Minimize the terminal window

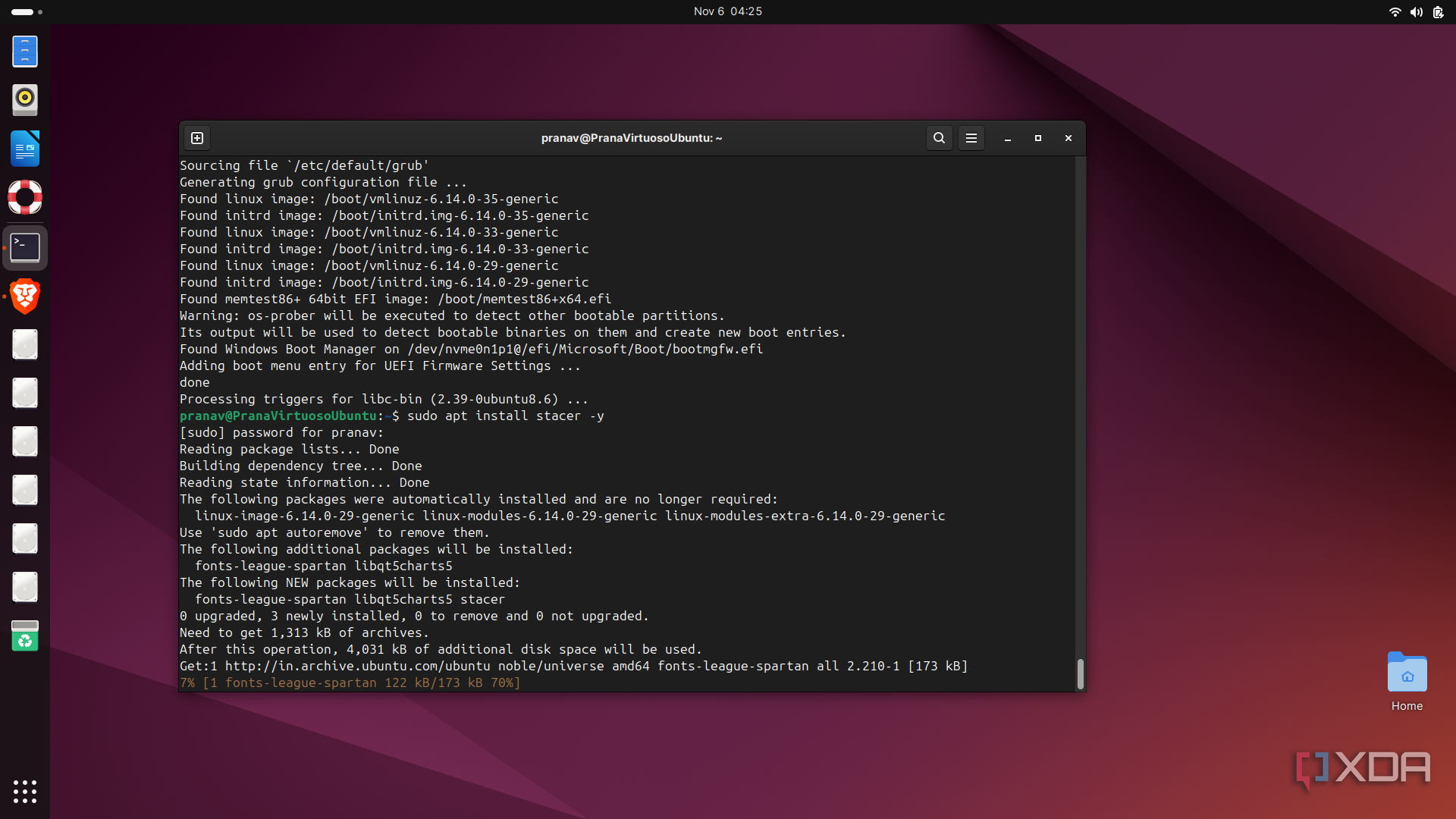(x=1008, y=138)
